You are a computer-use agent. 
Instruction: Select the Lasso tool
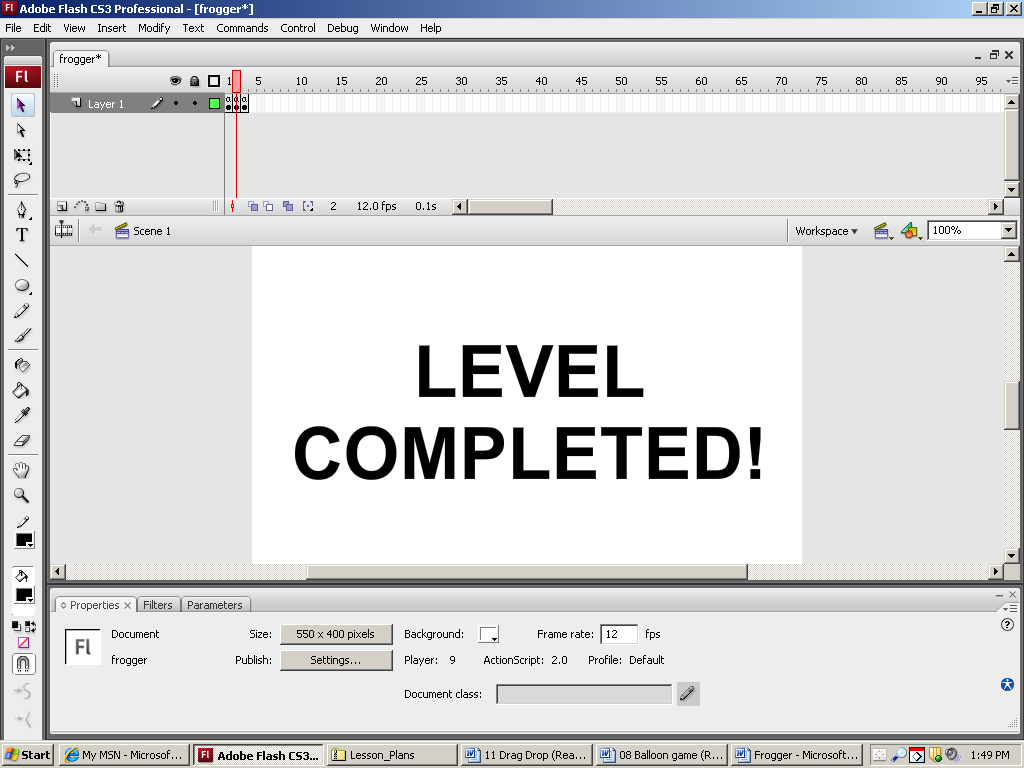[22, 181]
